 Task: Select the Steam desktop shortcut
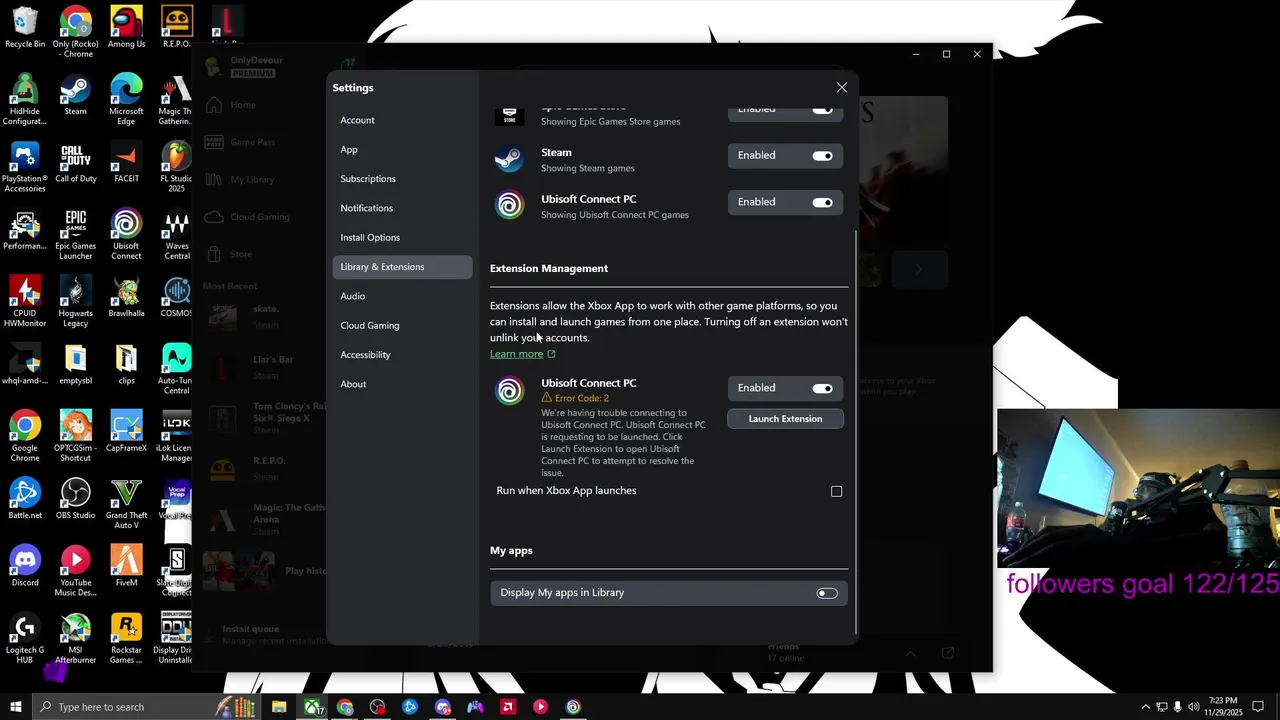click(x=75, y=95)
